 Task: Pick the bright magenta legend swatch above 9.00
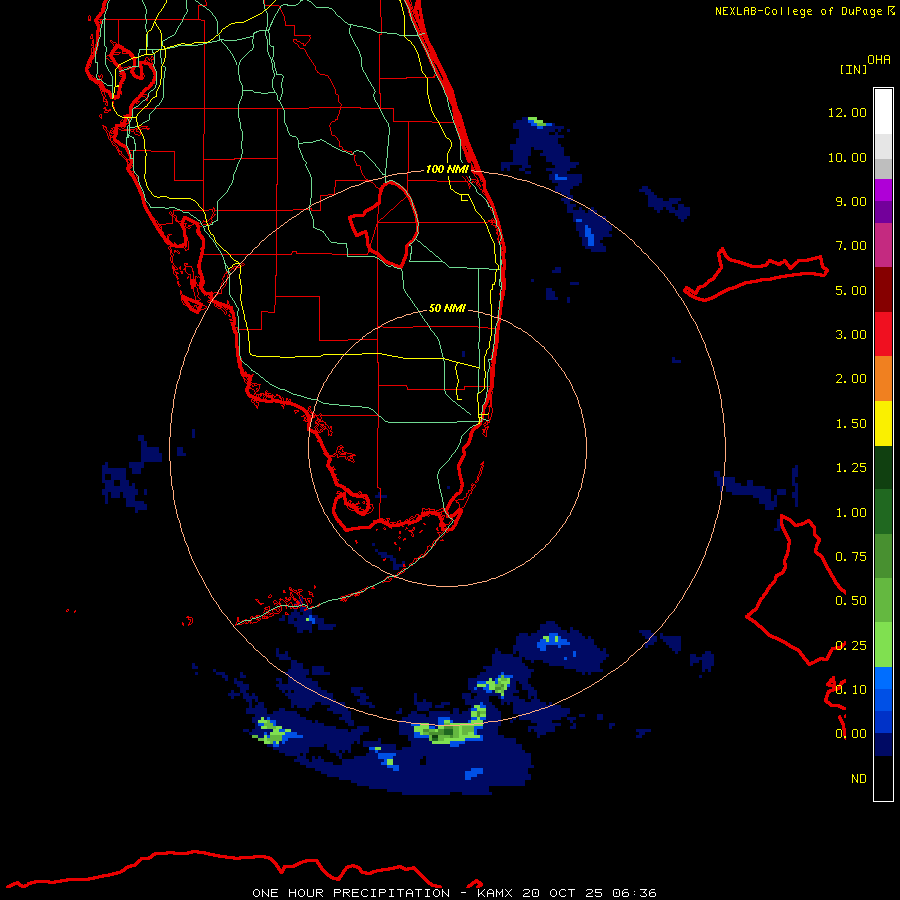point(883,190)
